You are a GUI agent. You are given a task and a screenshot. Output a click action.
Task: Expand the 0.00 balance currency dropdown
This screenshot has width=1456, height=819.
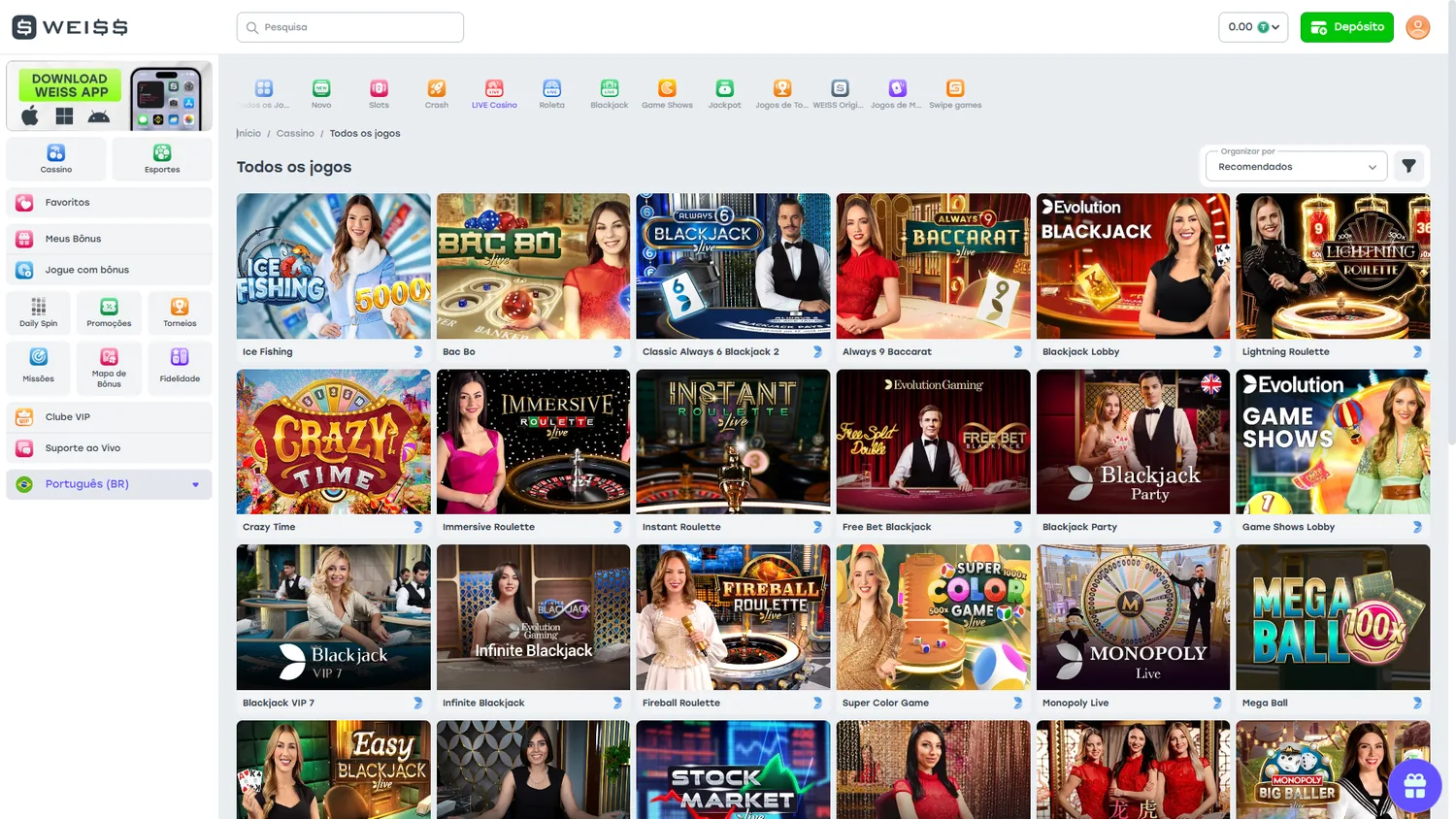point(1253,27)
